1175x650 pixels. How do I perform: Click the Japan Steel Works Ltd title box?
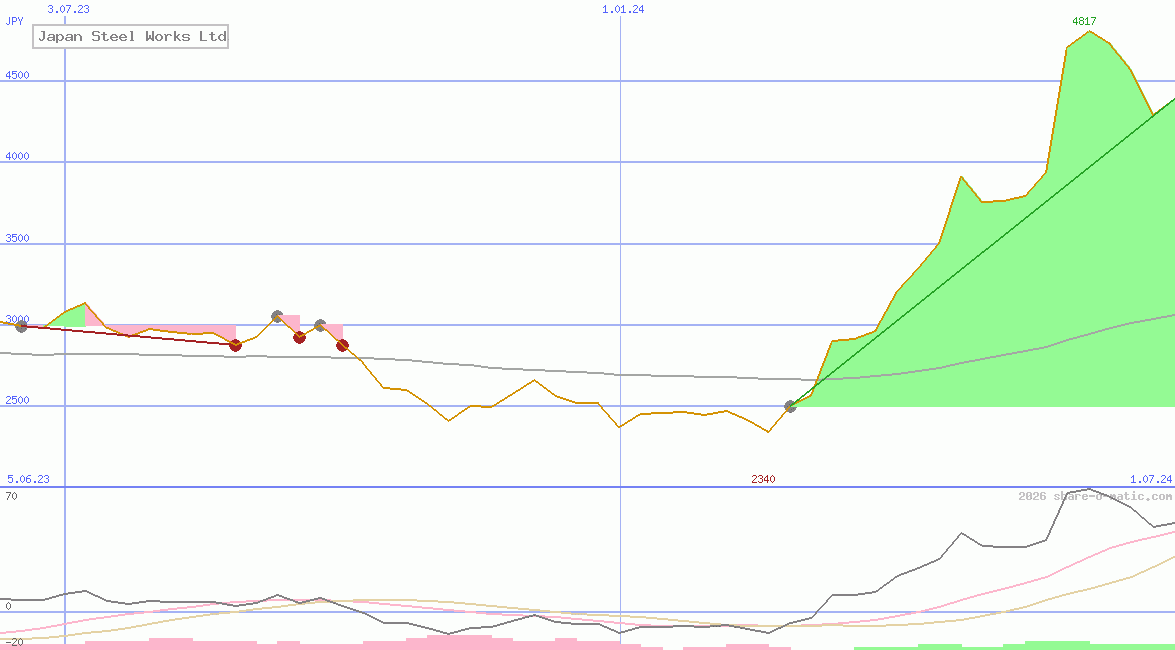point(130,36)
